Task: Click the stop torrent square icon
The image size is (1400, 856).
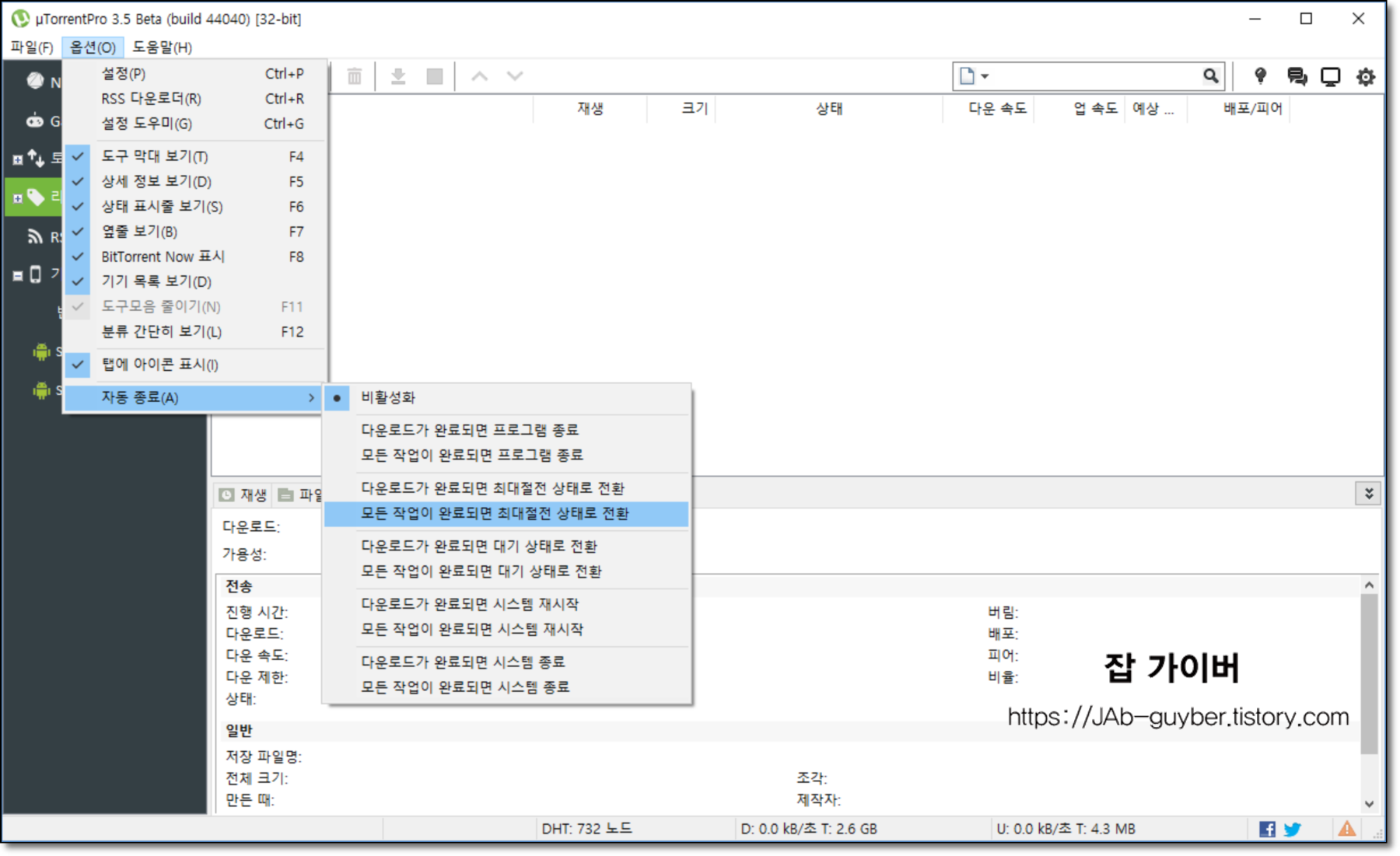Action: point(435,76)
